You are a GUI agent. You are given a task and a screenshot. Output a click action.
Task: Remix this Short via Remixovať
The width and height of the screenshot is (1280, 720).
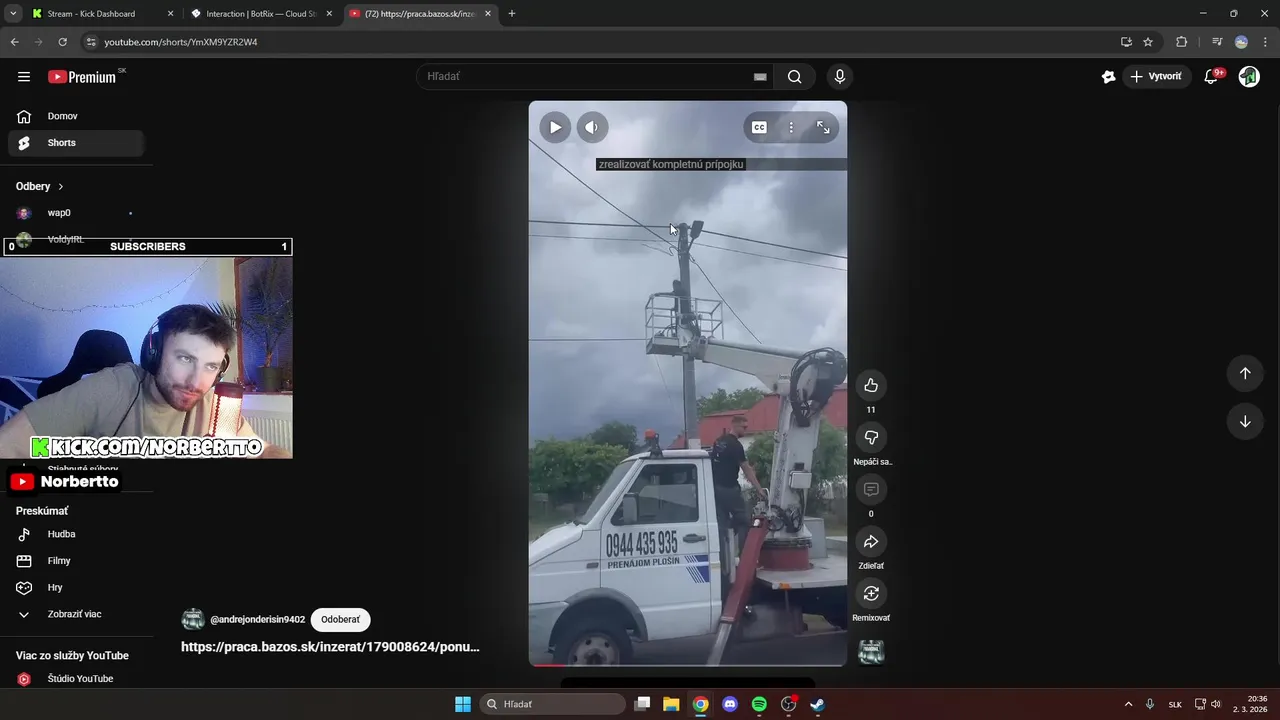(871, 593)
